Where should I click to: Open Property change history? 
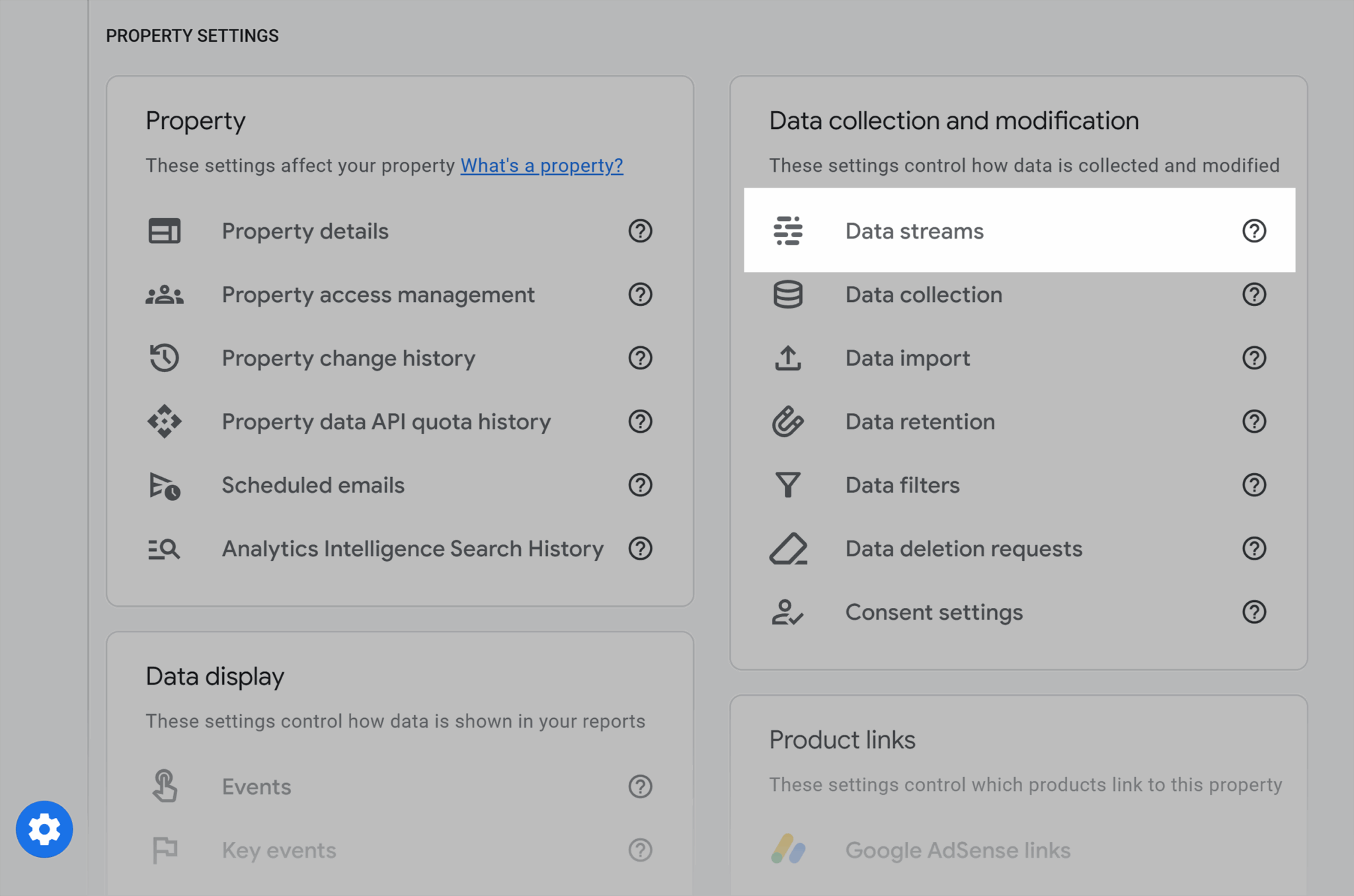point(348,358)
